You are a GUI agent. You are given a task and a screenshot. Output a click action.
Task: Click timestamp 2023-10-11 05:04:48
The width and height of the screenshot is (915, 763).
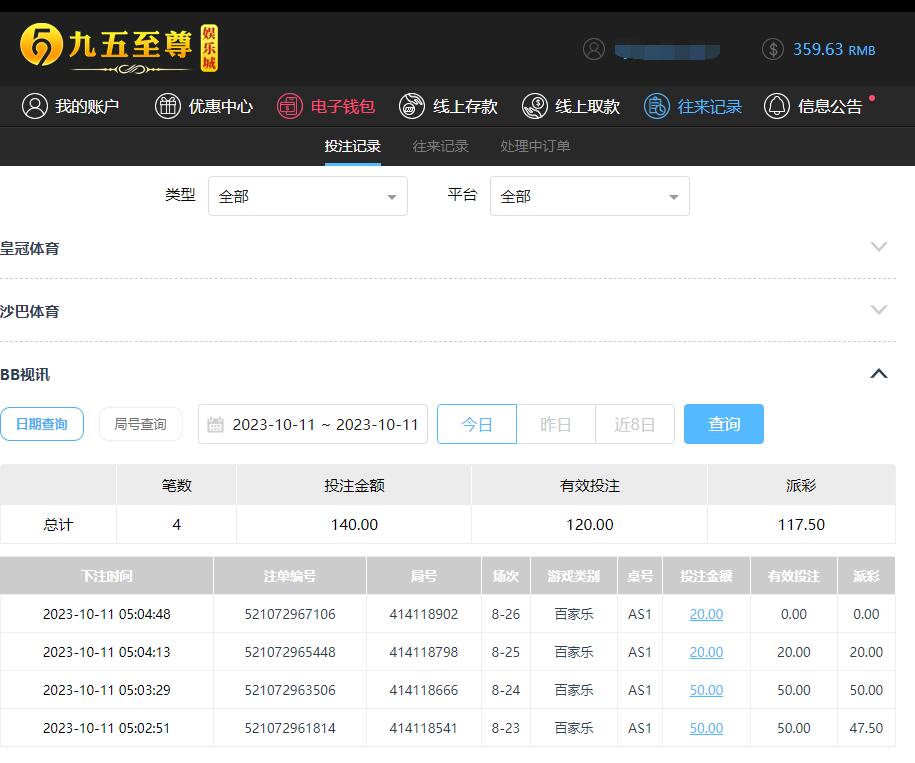pos(107,614)
